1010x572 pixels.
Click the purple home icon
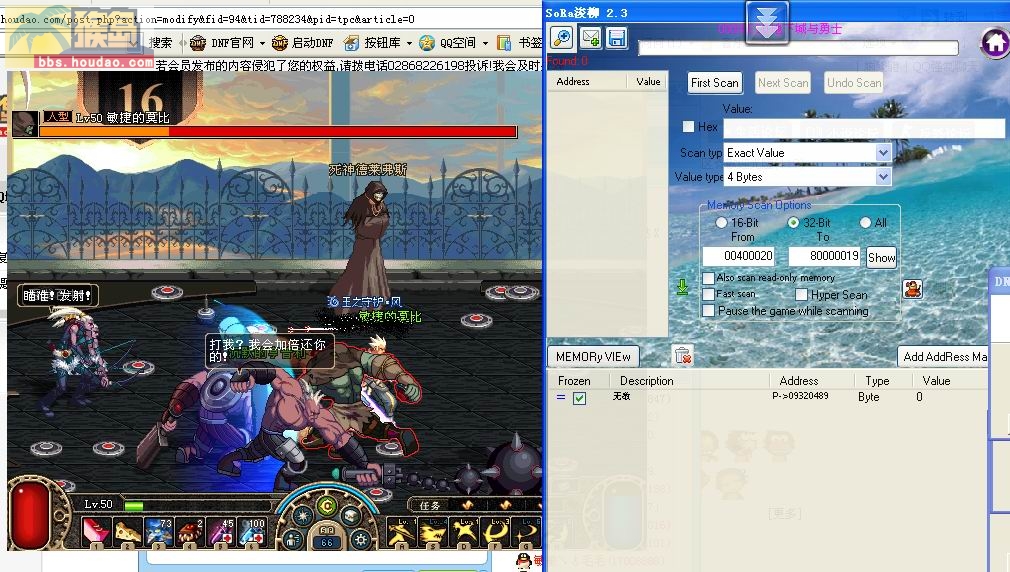pos(995,43)
